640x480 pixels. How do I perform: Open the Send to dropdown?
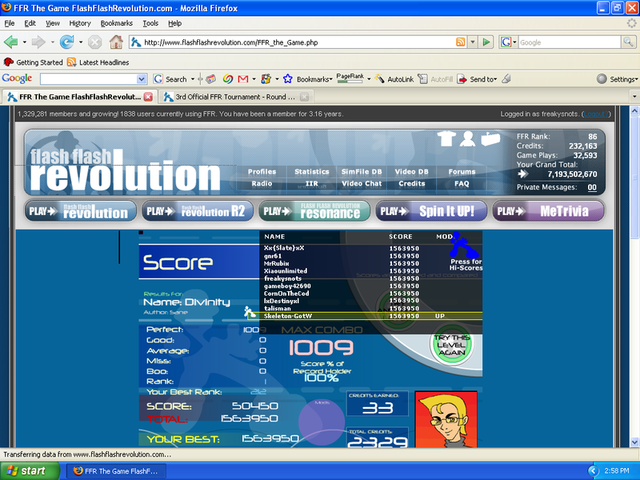(x=496, y=79)
